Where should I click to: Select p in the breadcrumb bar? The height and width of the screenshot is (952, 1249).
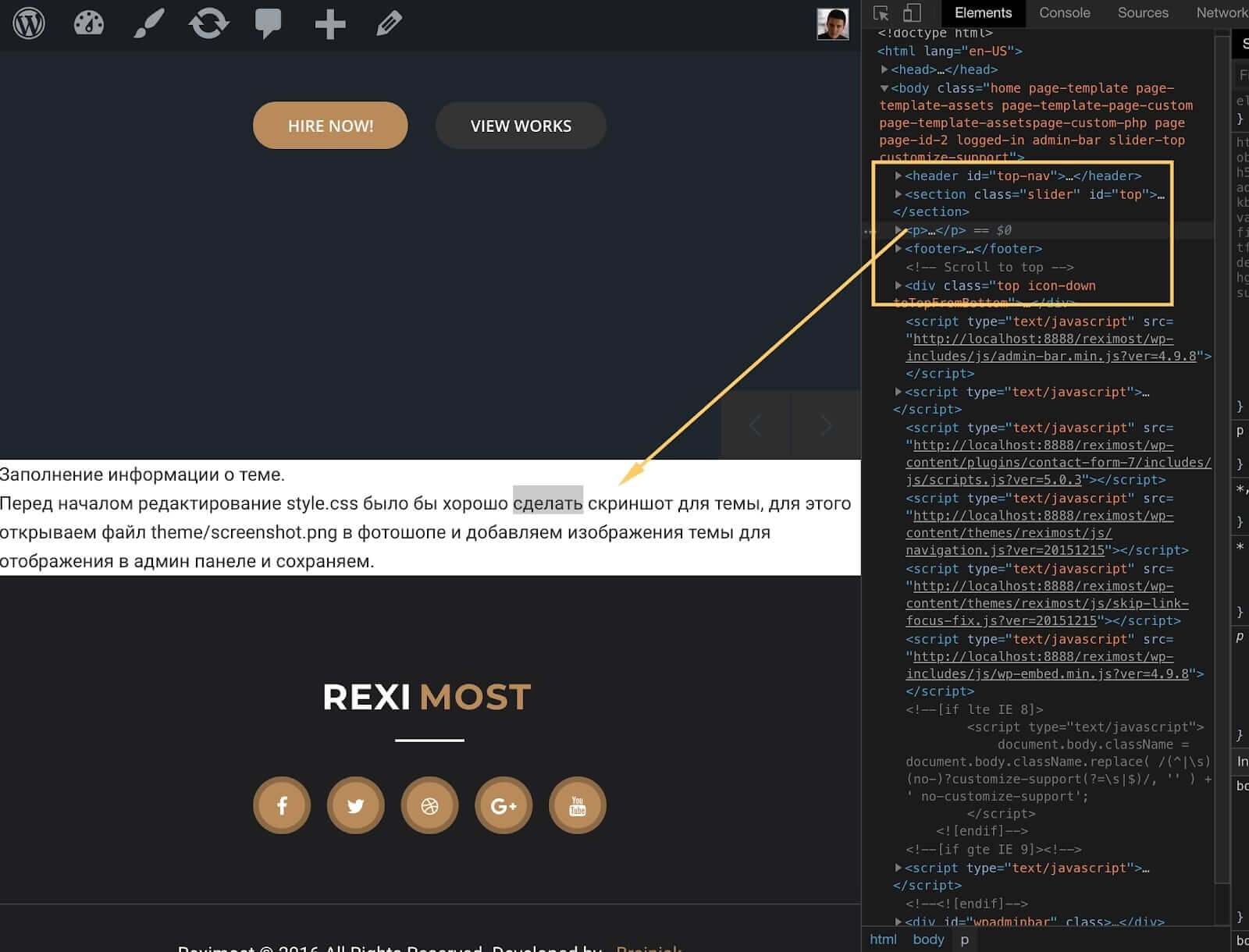[965, 940]
